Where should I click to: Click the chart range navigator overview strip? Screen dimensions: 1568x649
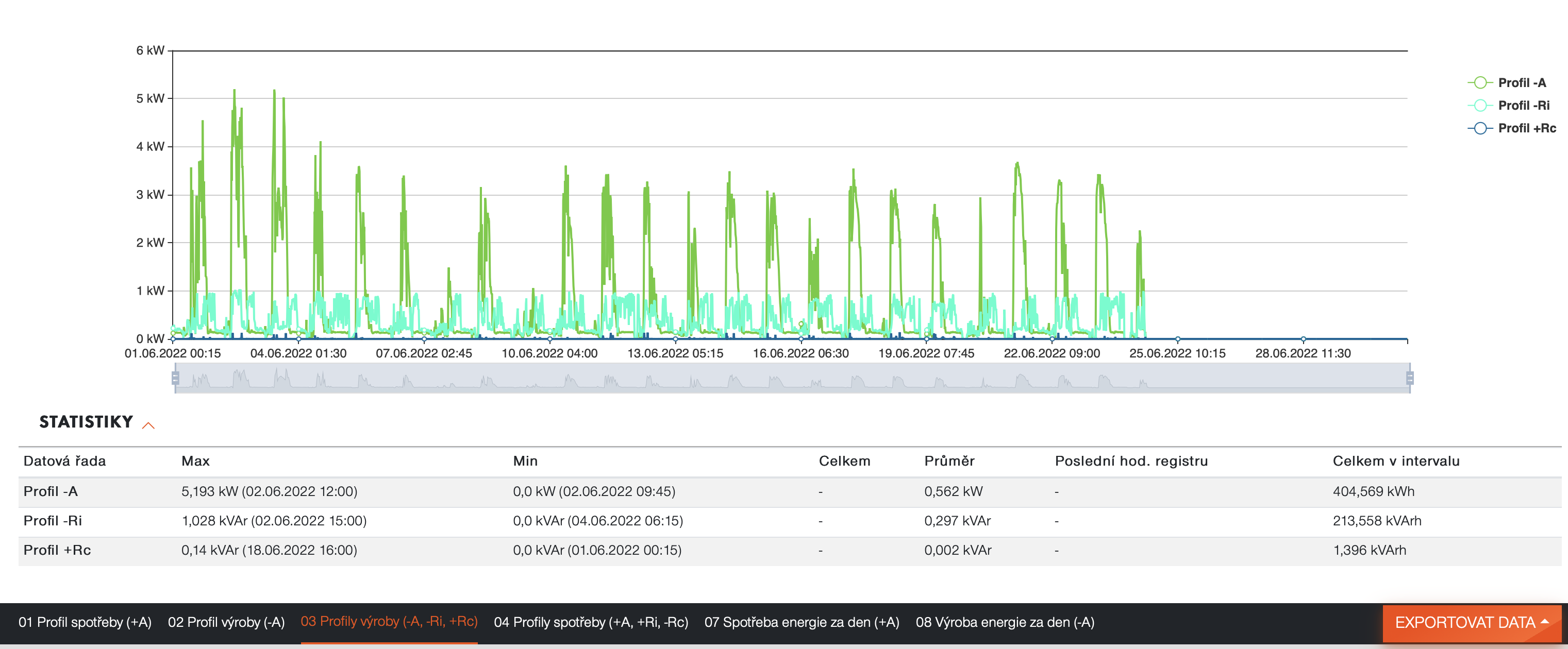[793, 379]
